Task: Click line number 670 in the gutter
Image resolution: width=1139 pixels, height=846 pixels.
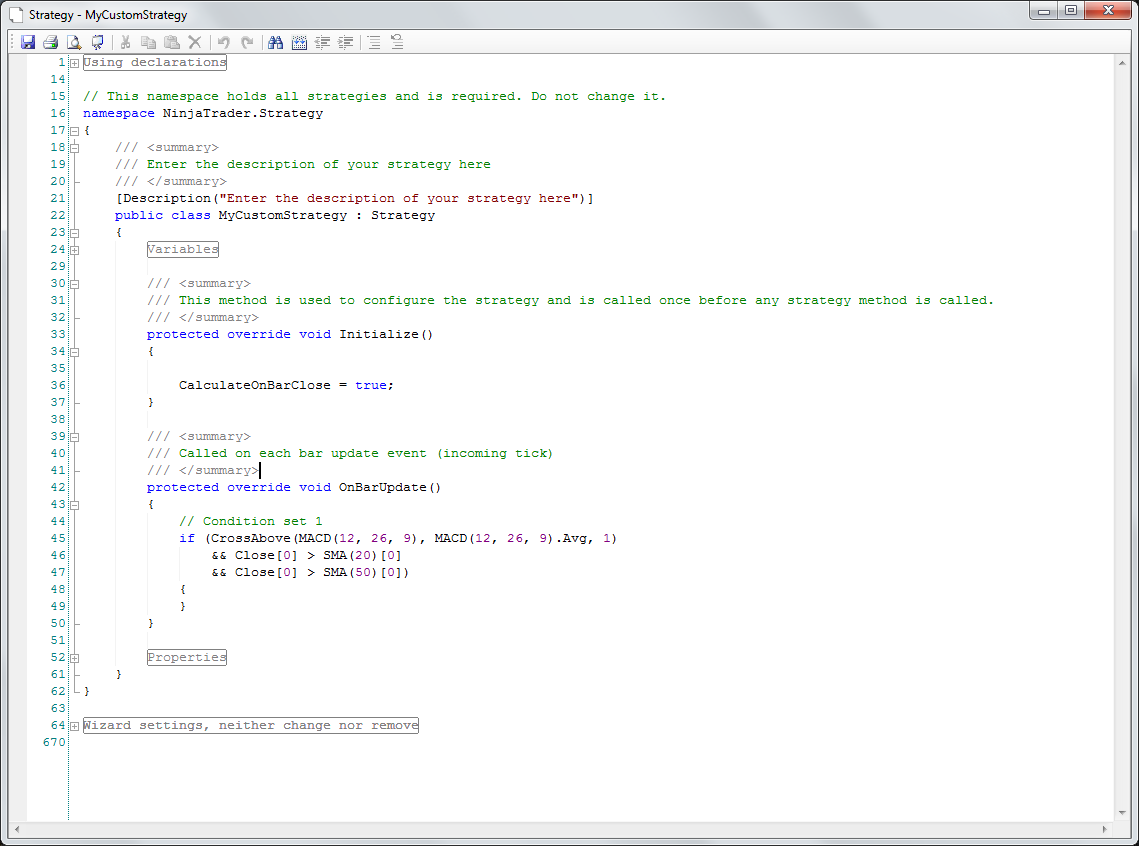Action: pos(54,742)
